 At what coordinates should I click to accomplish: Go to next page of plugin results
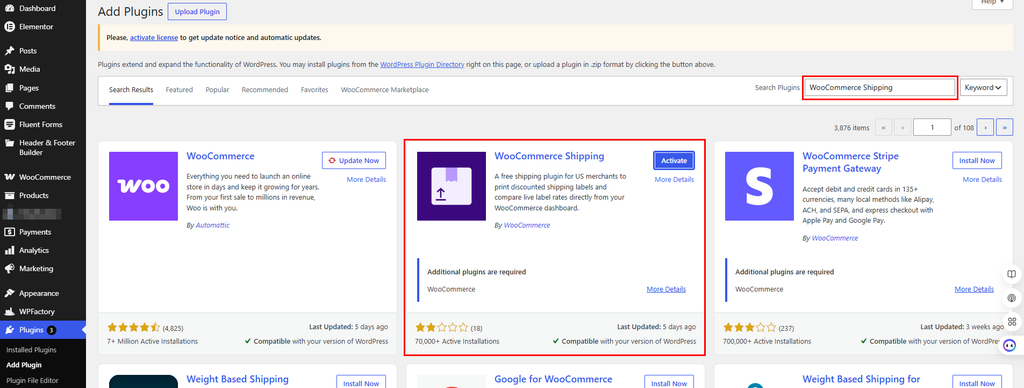point(986,127)
